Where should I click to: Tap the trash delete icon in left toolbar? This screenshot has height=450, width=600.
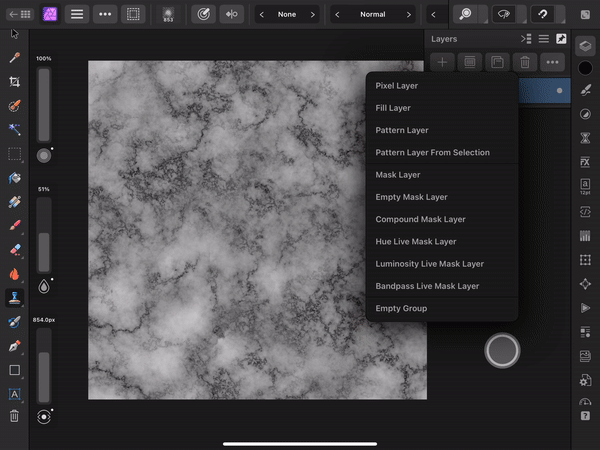pyautogui.click(x=15, y=416)
